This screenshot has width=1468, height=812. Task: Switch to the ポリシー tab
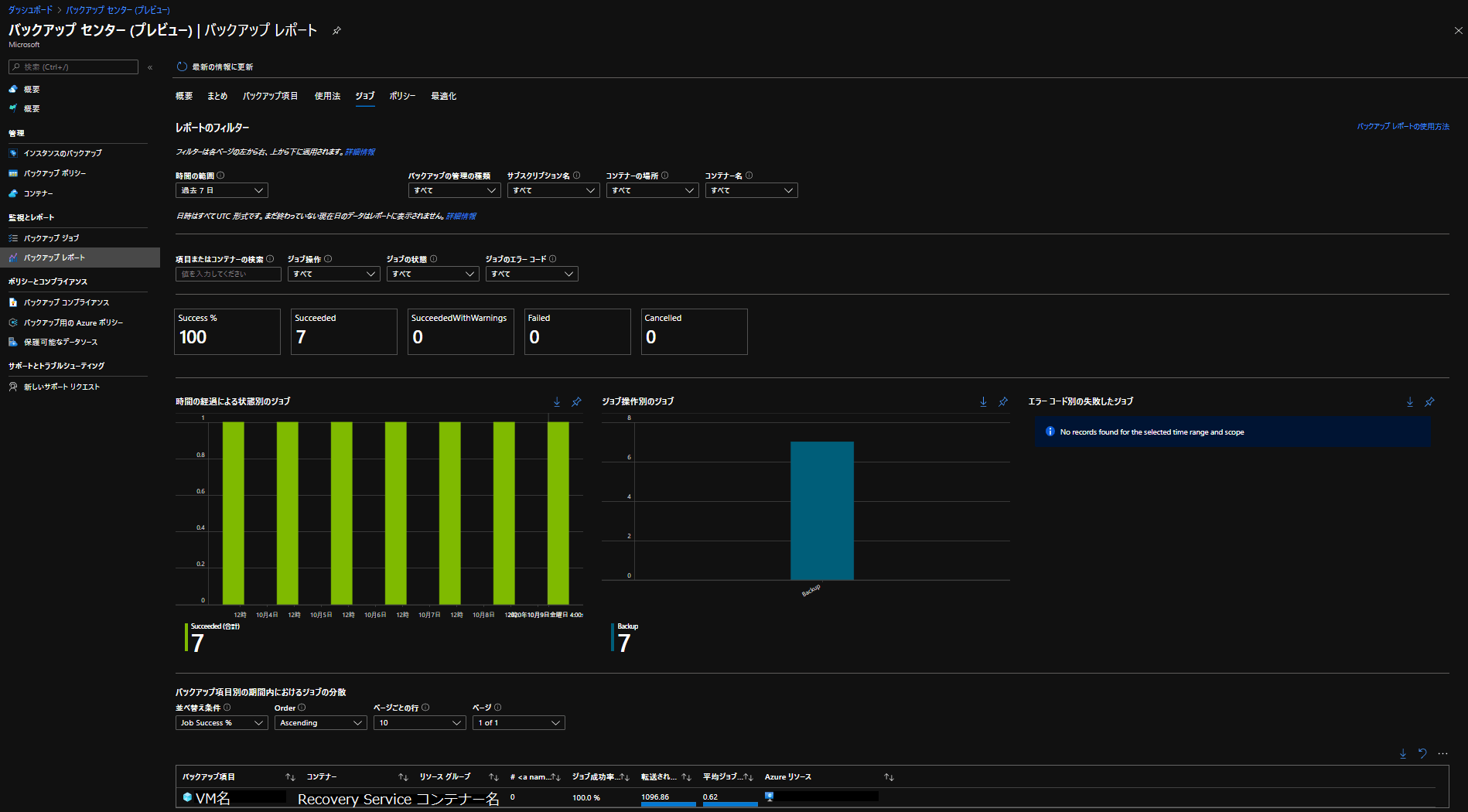click(402, 96)
